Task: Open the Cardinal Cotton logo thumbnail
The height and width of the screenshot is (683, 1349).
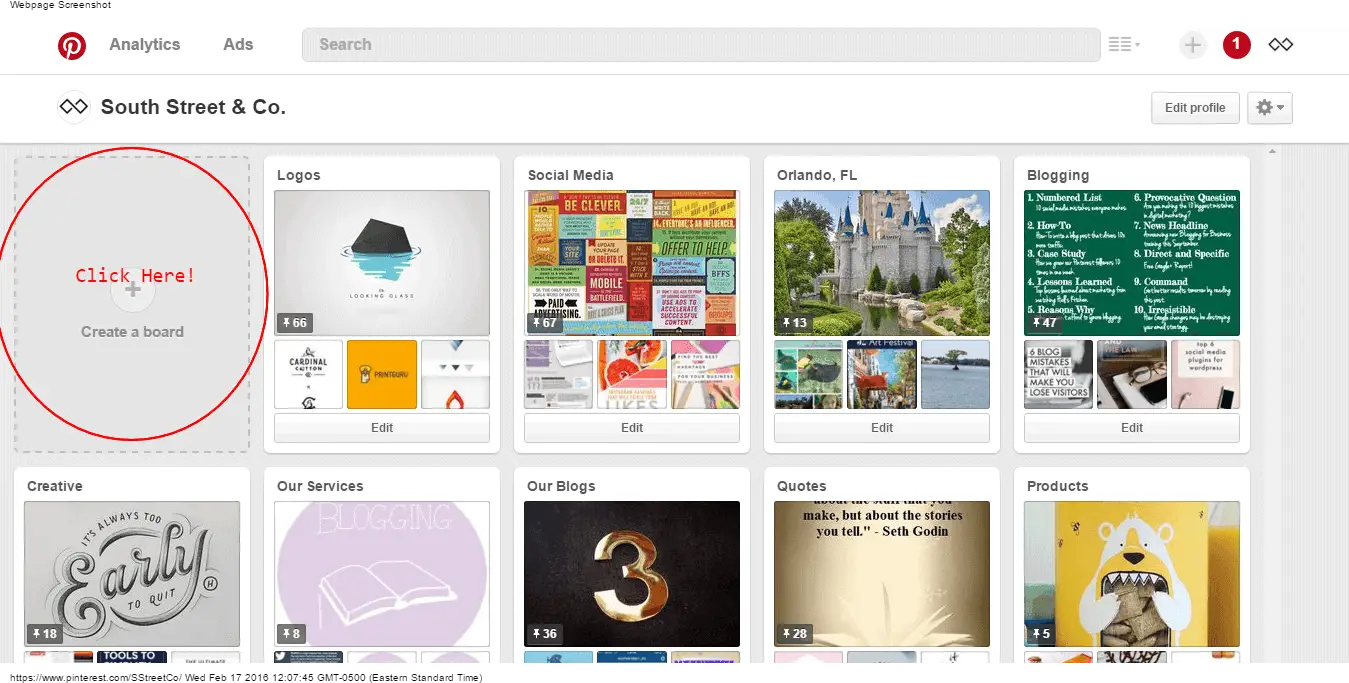Action: (308, 374)
